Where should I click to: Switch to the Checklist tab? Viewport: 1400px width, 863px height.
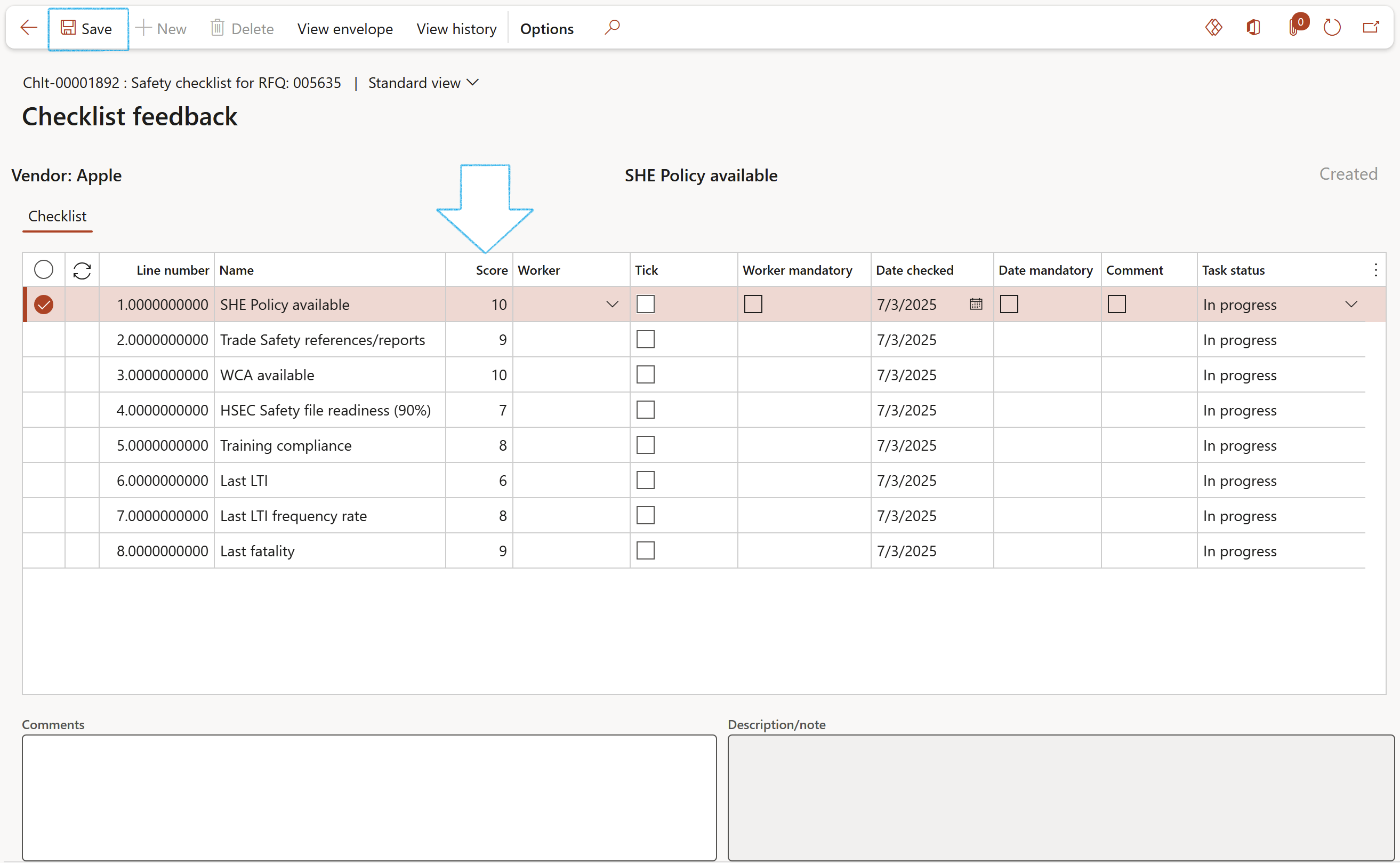coord(58,217)
